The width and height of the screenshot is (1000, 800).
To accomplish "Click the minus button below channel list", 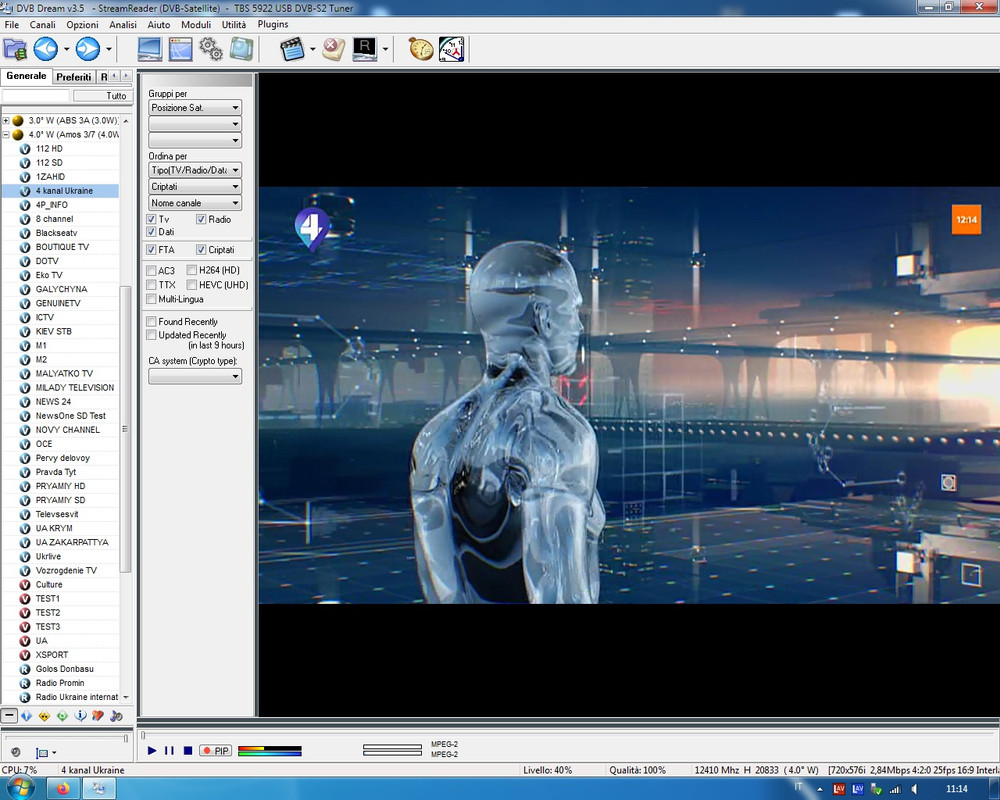I will point(9,715).
